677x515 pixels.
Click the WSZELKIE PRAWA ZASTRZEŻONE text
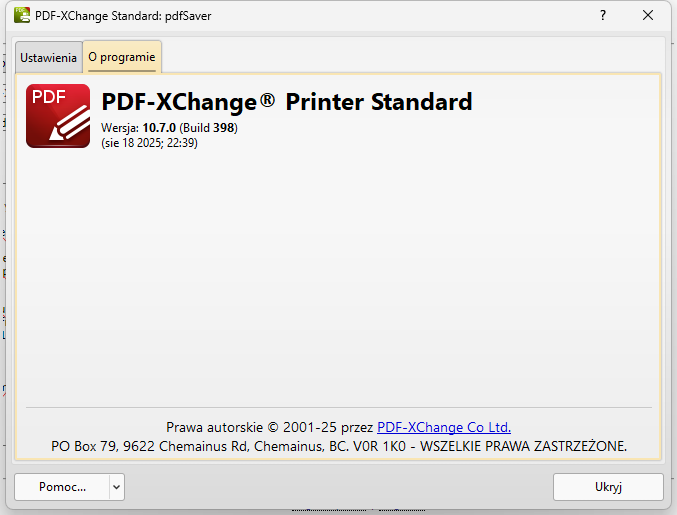point(523,446)
